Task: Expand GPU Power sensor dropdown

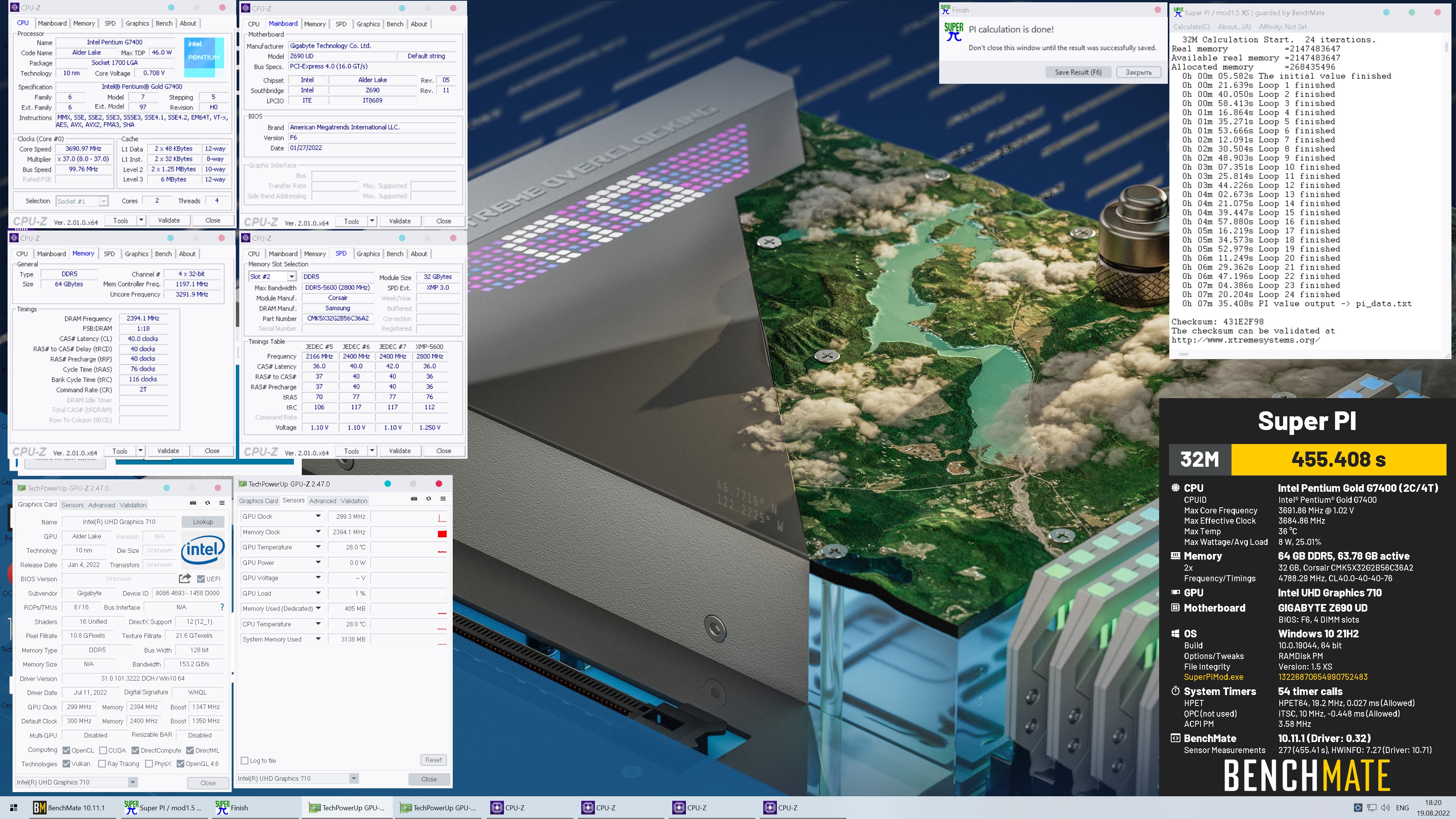Action: tap(318, 562)
